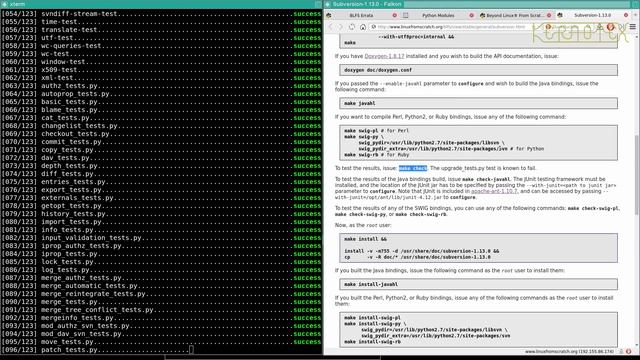The width and height of the screenshot is (640, 360).
Task: Close the BLFS Errata tab
Action: click(394, 15)
